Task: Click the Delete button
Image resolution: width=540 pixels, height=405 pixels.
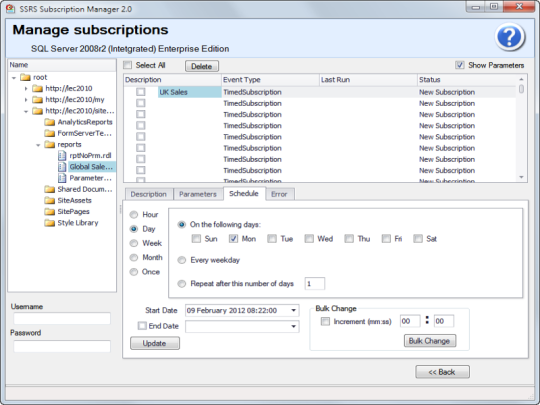Action: pyautogui.click(x=202, y=66)
